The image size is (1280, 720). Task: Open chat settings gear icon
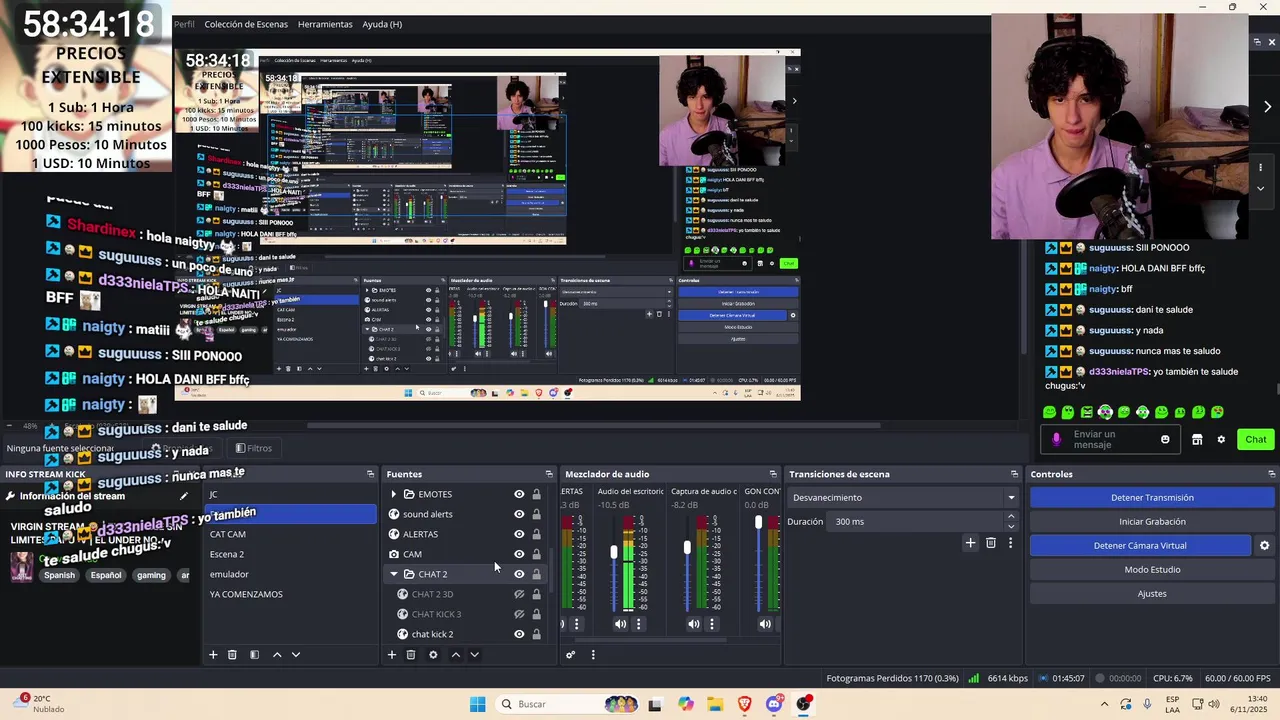(x=1221, y=439)
